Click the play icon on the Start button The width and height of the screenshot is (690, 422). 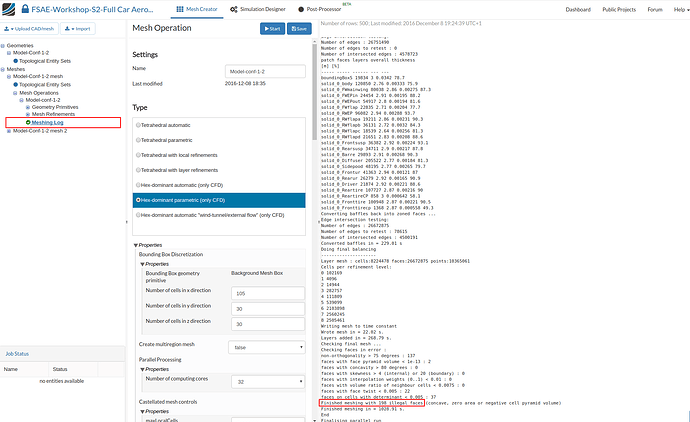[x=266, y=29]
